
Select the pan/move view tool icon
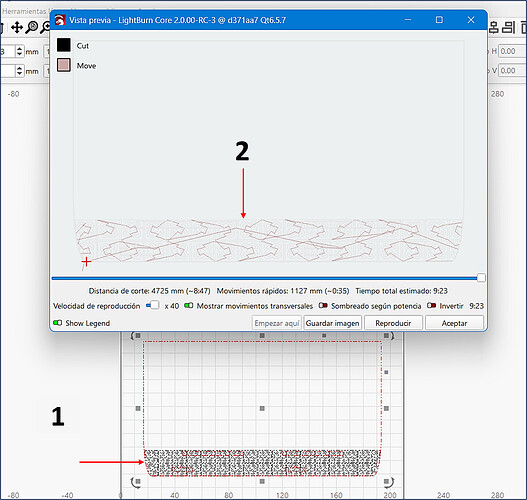tap(16, 28)
